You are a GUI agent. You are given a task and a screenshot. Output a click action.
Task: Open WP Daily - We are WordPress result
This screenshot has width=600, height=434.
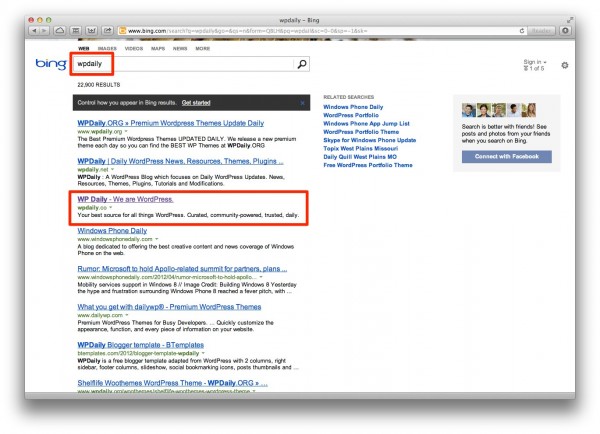(x=125, y=199)
